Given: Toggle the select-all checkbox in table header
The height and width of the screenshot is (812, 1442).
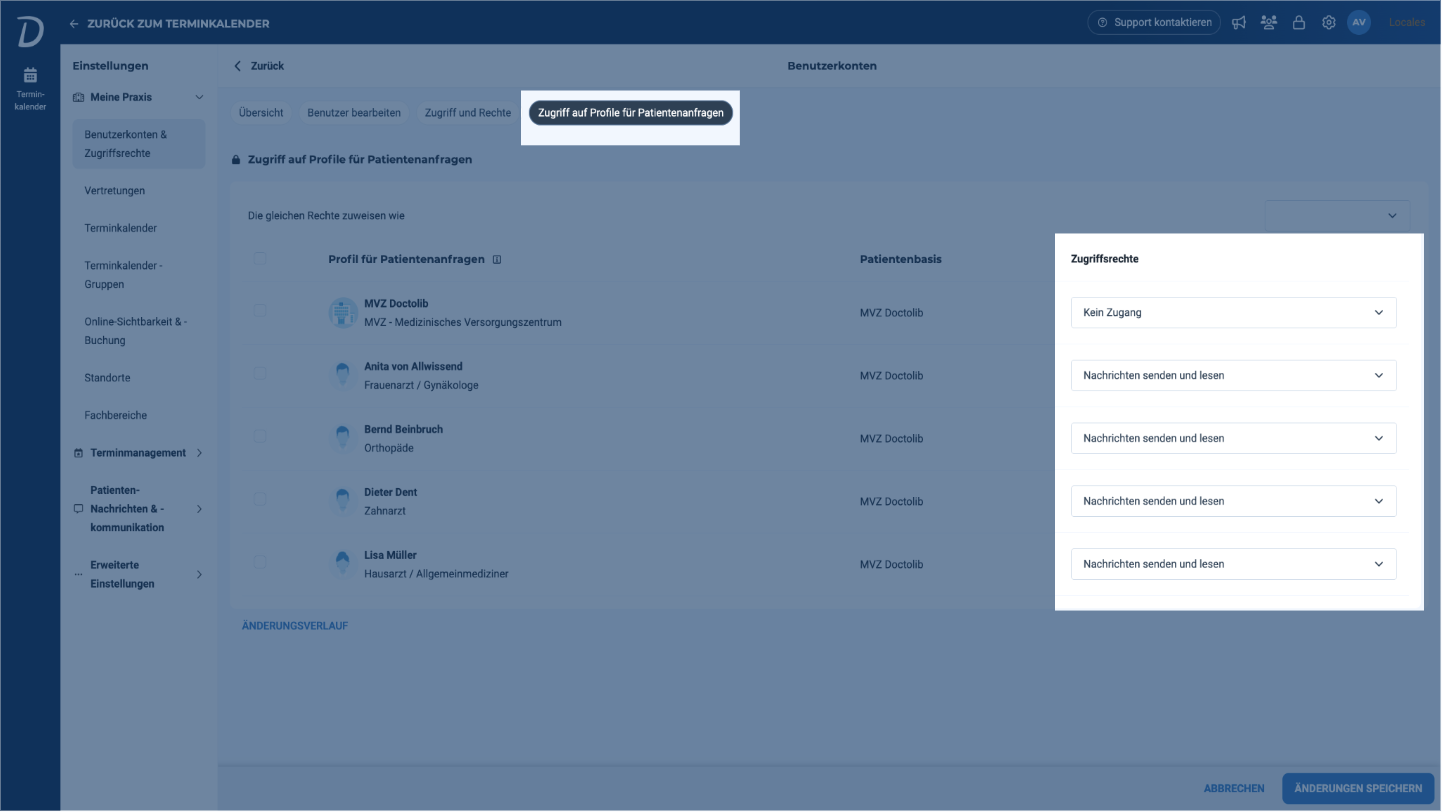Looking at the screenshot, I should [x=260, y=258].
